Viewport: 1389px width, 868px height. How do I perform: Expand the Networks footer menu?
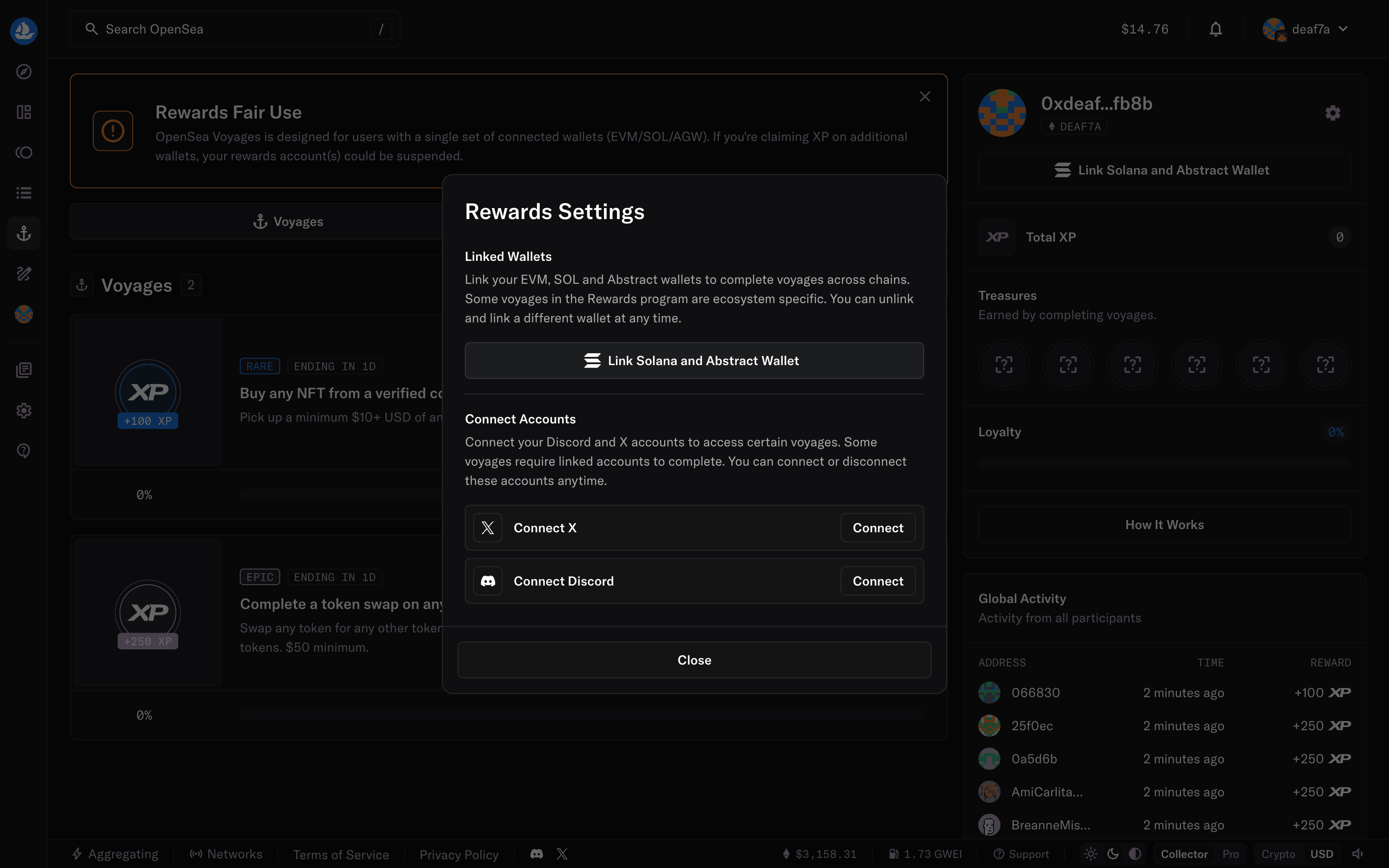226,854
